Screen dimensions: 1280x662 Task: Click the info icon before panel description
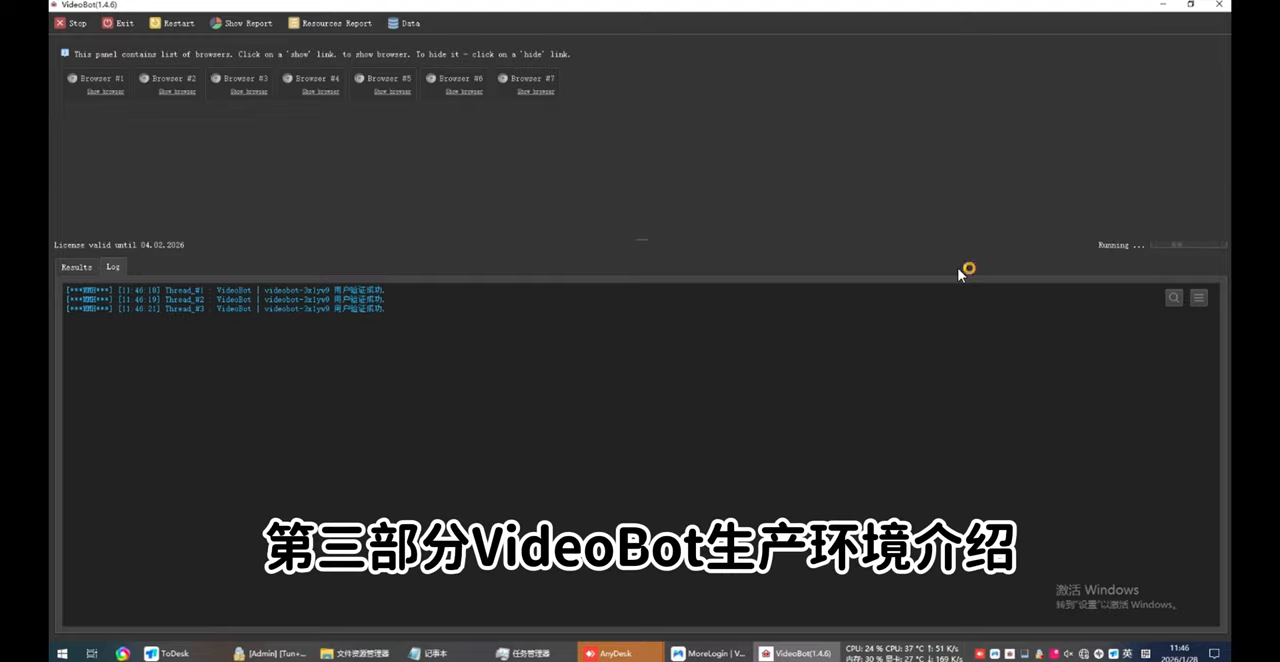65,53
